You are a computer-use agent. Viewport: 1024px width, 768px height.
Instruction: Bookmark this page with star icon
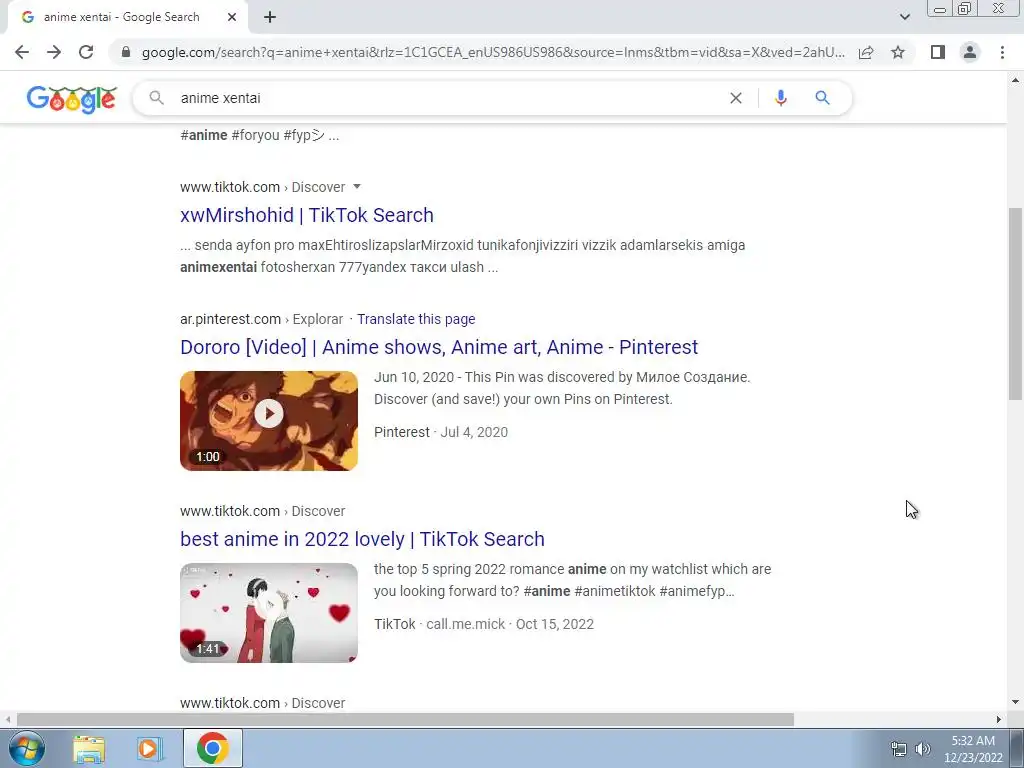[898, 52]
